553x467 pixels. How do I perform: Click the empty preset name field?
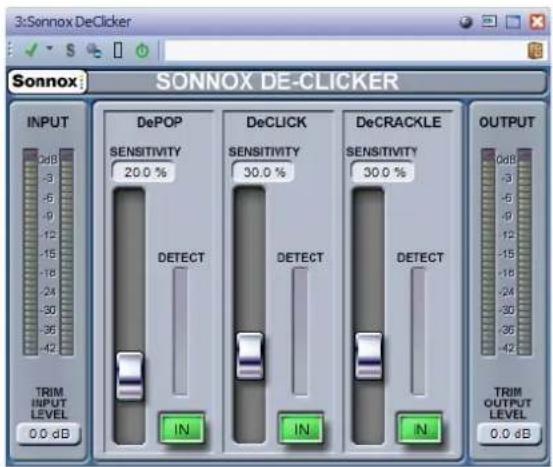click(345, 51)
